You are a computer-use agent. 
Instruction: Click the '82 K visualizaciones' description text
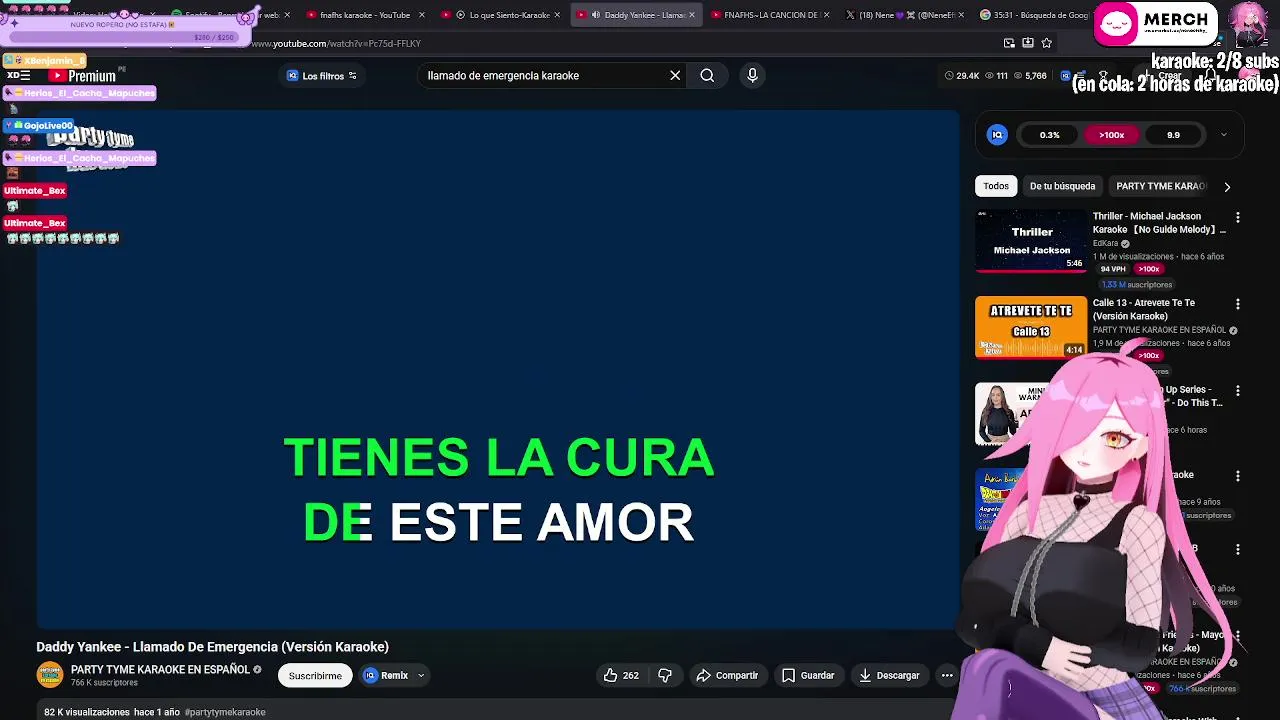(x=87, y=712)
